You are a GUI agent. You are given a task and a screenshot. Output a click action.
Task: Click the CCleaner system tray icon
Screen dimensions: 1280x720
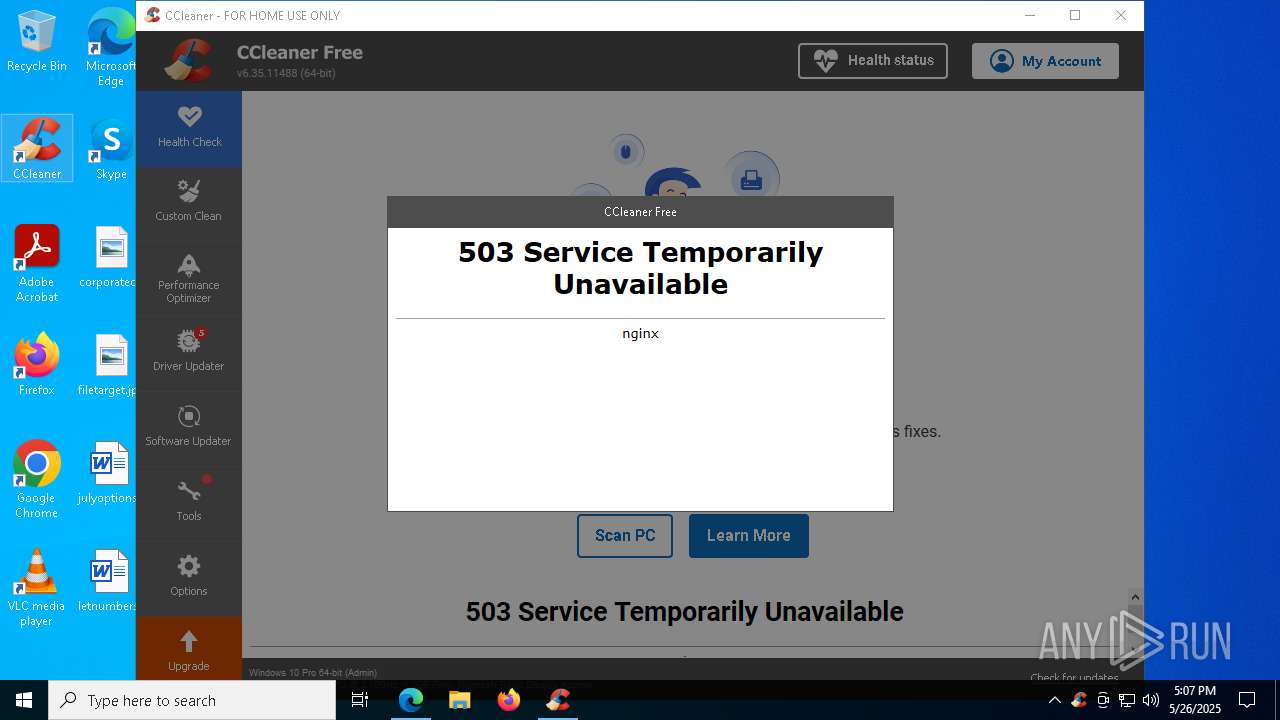[x=1079, y=700]
